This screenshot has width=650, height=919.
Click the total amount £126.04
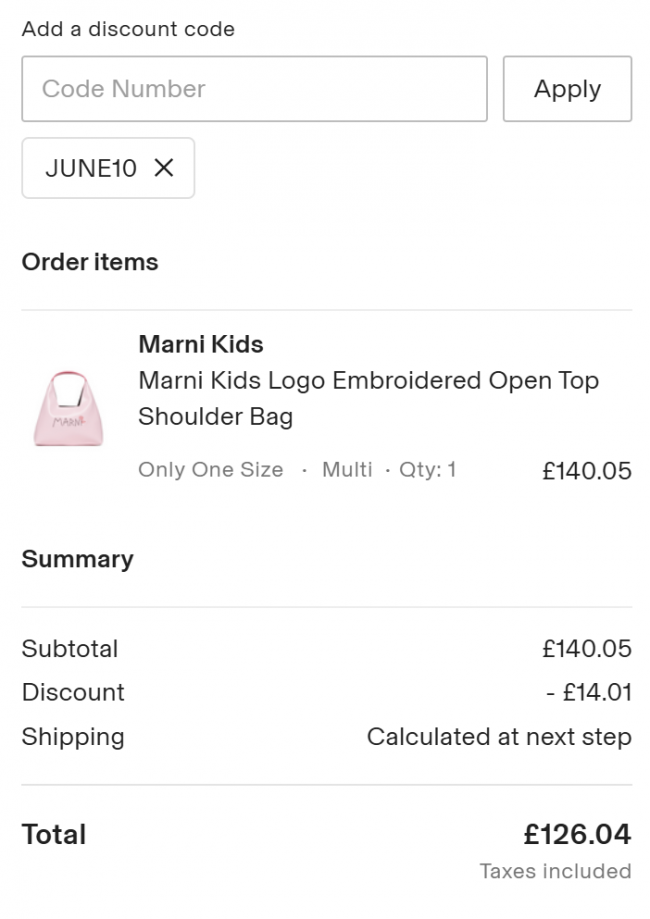tap(577, 835)
